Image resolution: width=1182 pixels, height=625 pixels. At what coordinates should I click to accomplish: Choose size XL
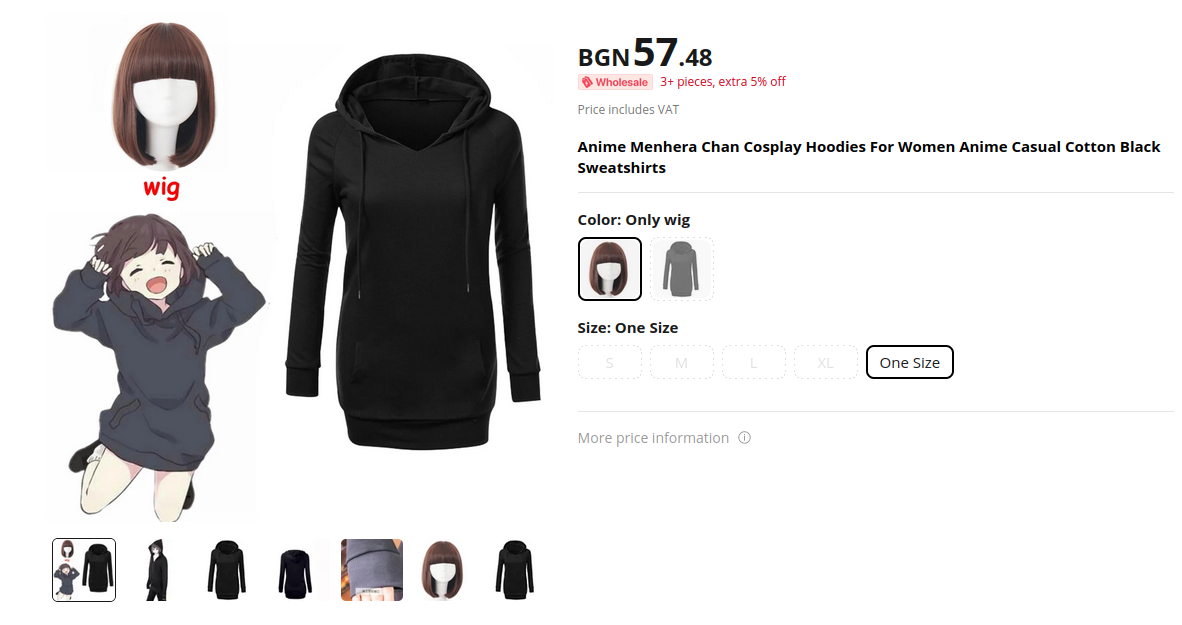coord(825,363)
